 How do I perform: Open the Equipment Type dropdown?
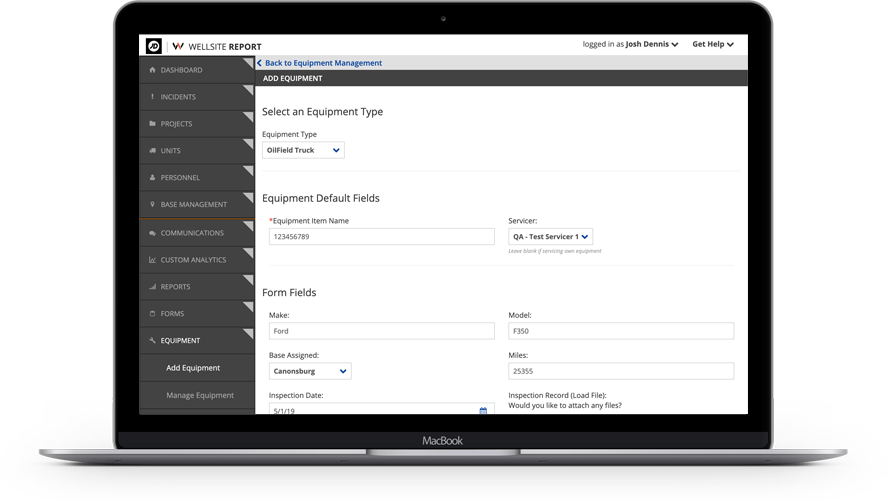[303, 151]
